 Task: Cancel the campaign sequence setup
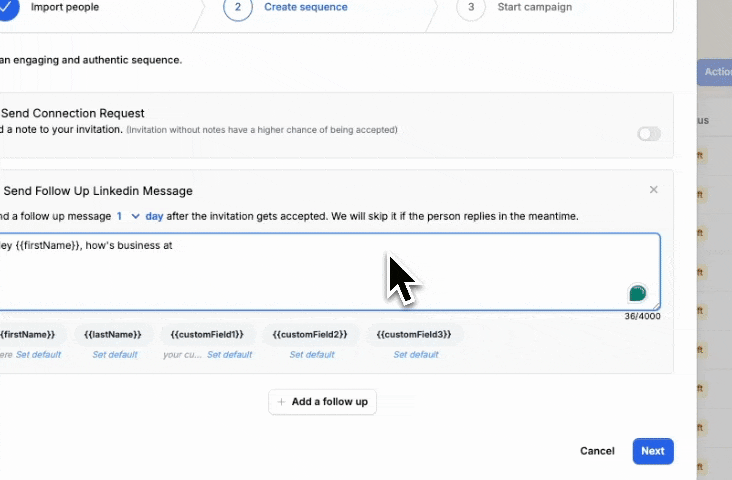[x=597, y=451]
